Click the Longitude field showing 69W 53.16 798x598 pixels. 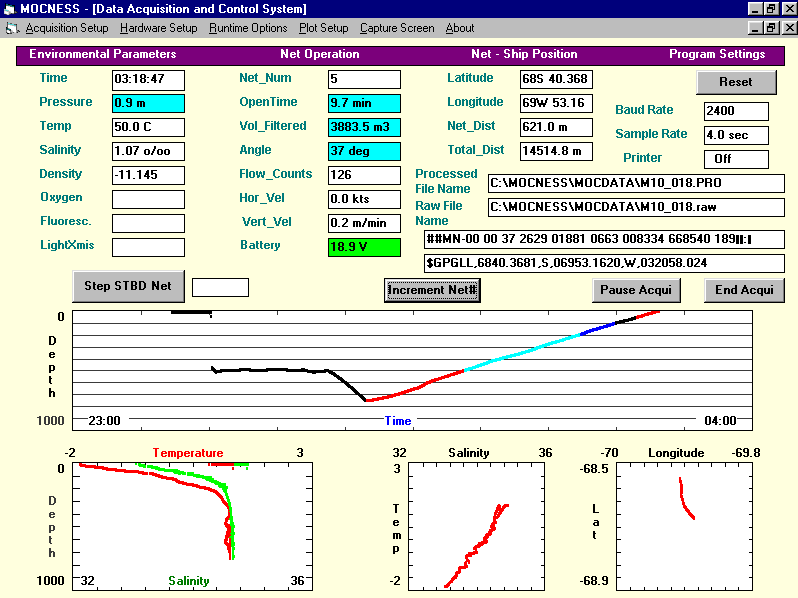(556, 103)
